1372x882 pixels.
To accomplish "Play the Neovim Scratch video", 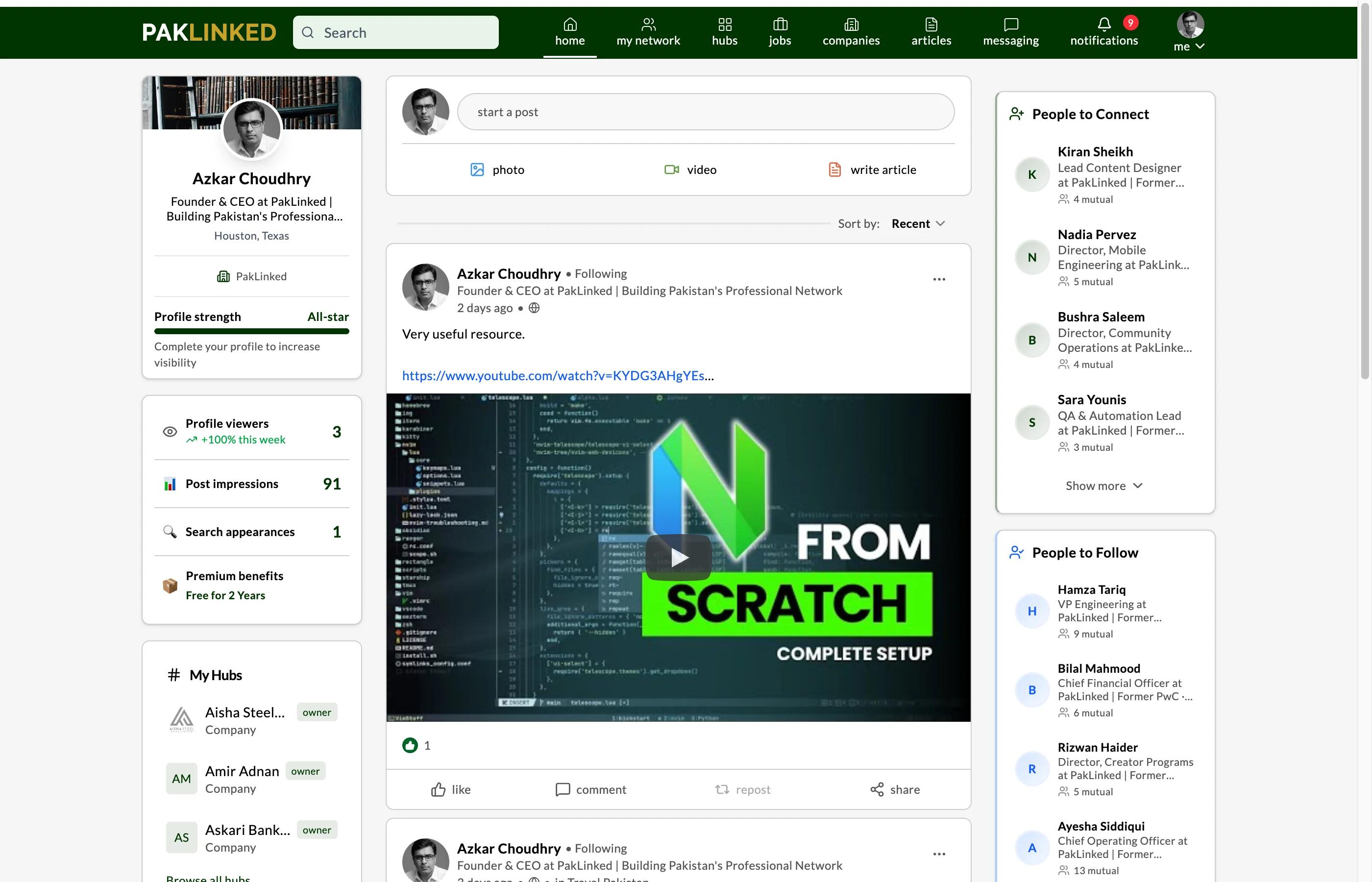I will pyautogui.click(x=679, y=557).
